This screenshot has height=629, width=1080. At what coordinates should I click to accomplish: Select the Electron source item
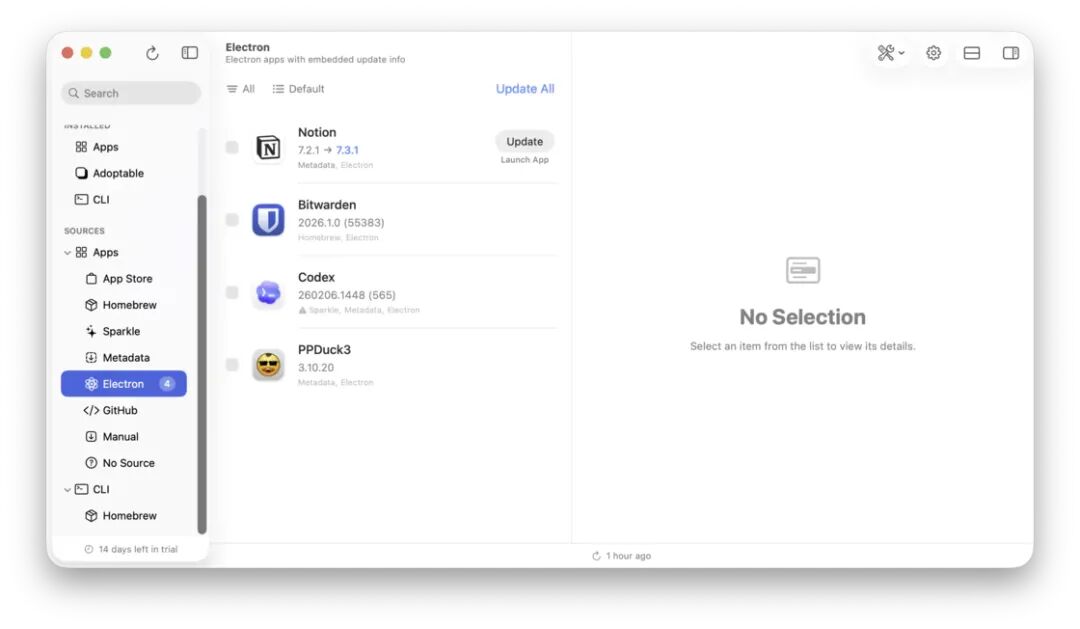coord(124,384)
